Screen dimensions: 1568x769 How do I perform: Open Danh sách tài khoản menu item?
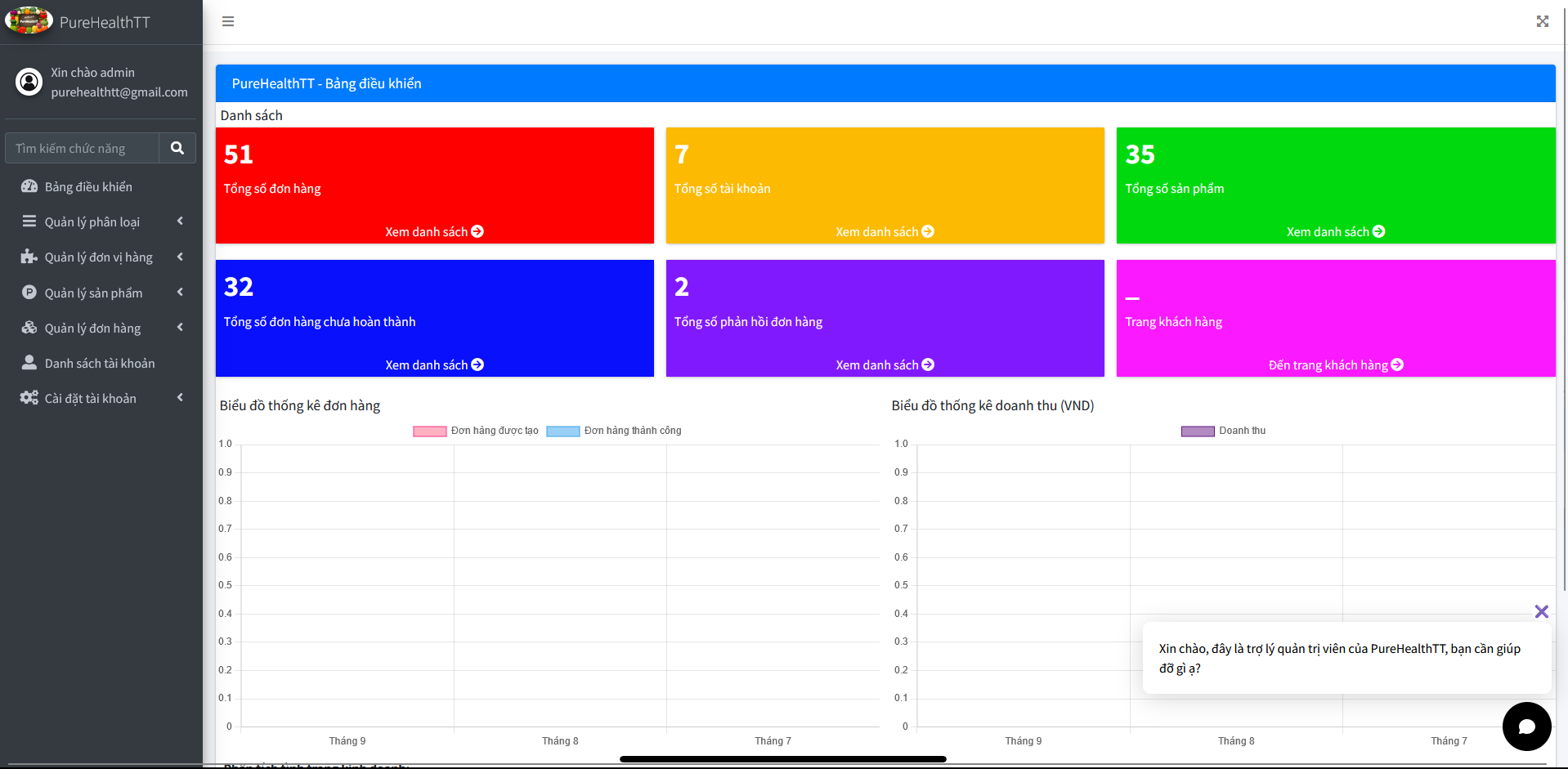pos(101,363)
